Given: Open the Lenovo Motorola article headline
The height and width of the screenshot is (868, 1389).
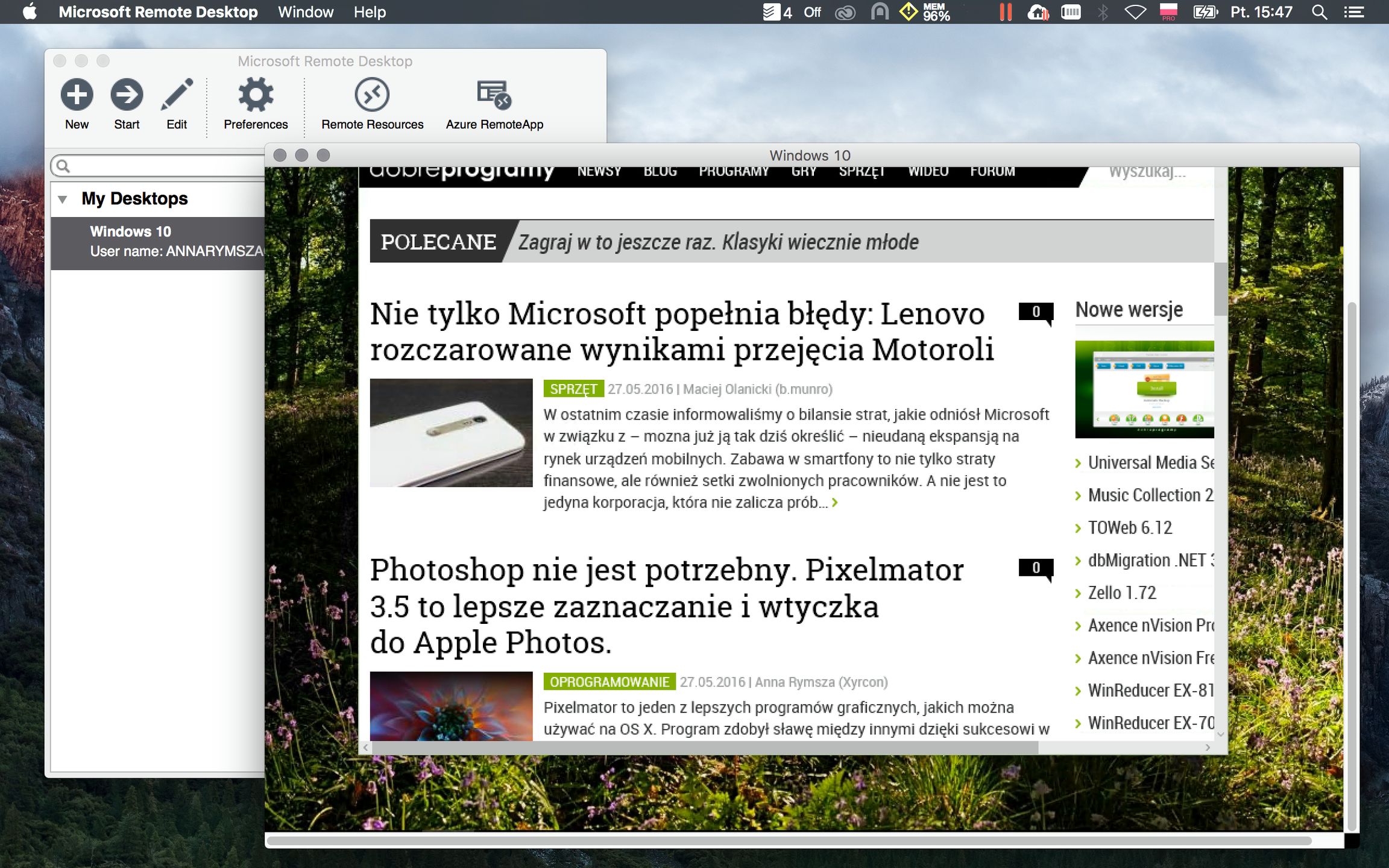Looking at the screenshot, I should 682,332.
